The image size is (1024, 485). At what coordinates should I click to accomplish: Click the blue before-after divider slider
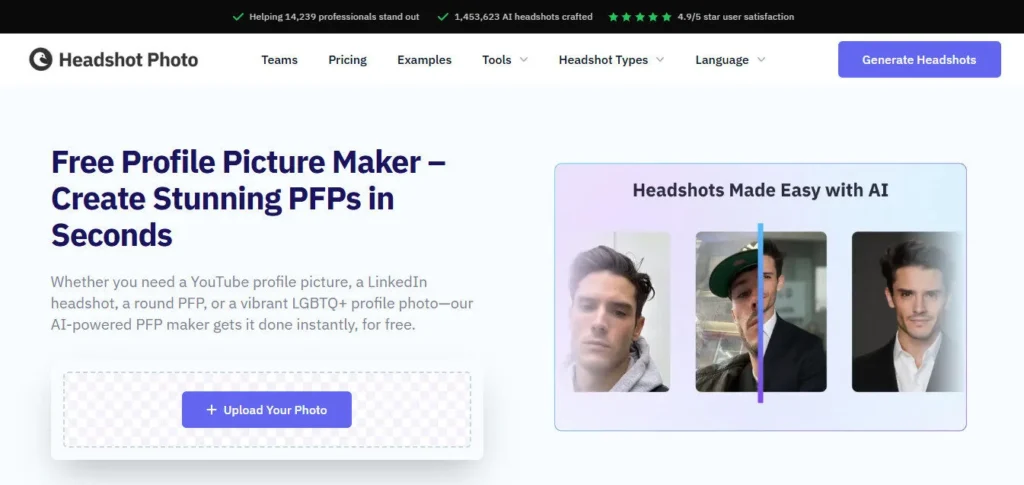click(760, 313)
